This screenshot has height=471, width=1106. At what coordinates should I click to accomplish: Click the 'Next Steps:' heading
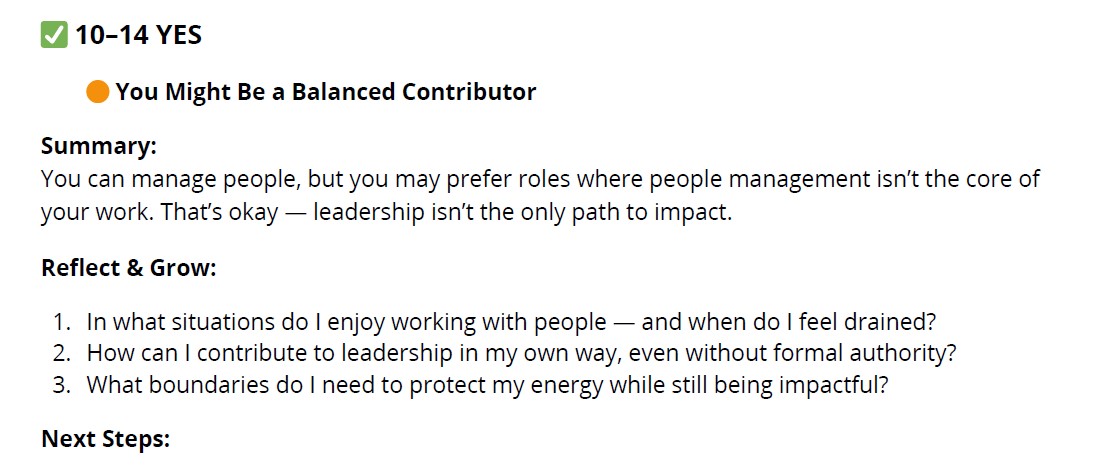(106, 439)
